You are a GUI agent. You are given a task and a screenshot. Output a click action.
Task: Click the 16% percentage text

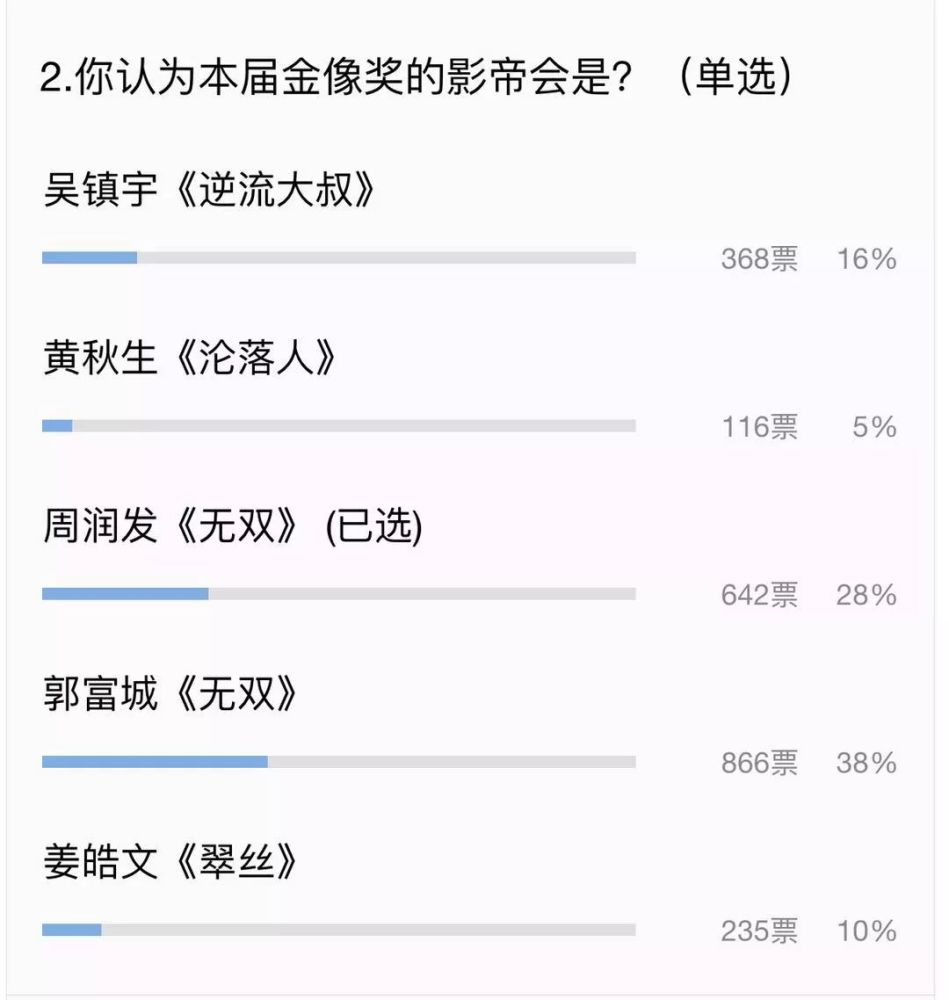click(x=866, y=259)
